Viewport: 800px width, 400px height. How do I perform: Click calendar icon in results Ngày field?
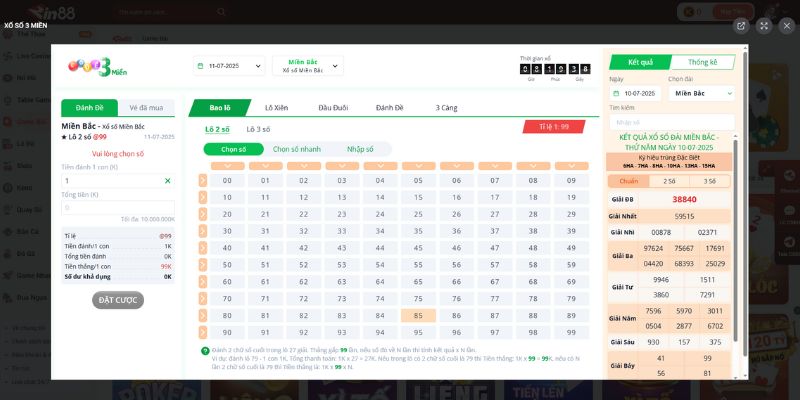(617, 93)
